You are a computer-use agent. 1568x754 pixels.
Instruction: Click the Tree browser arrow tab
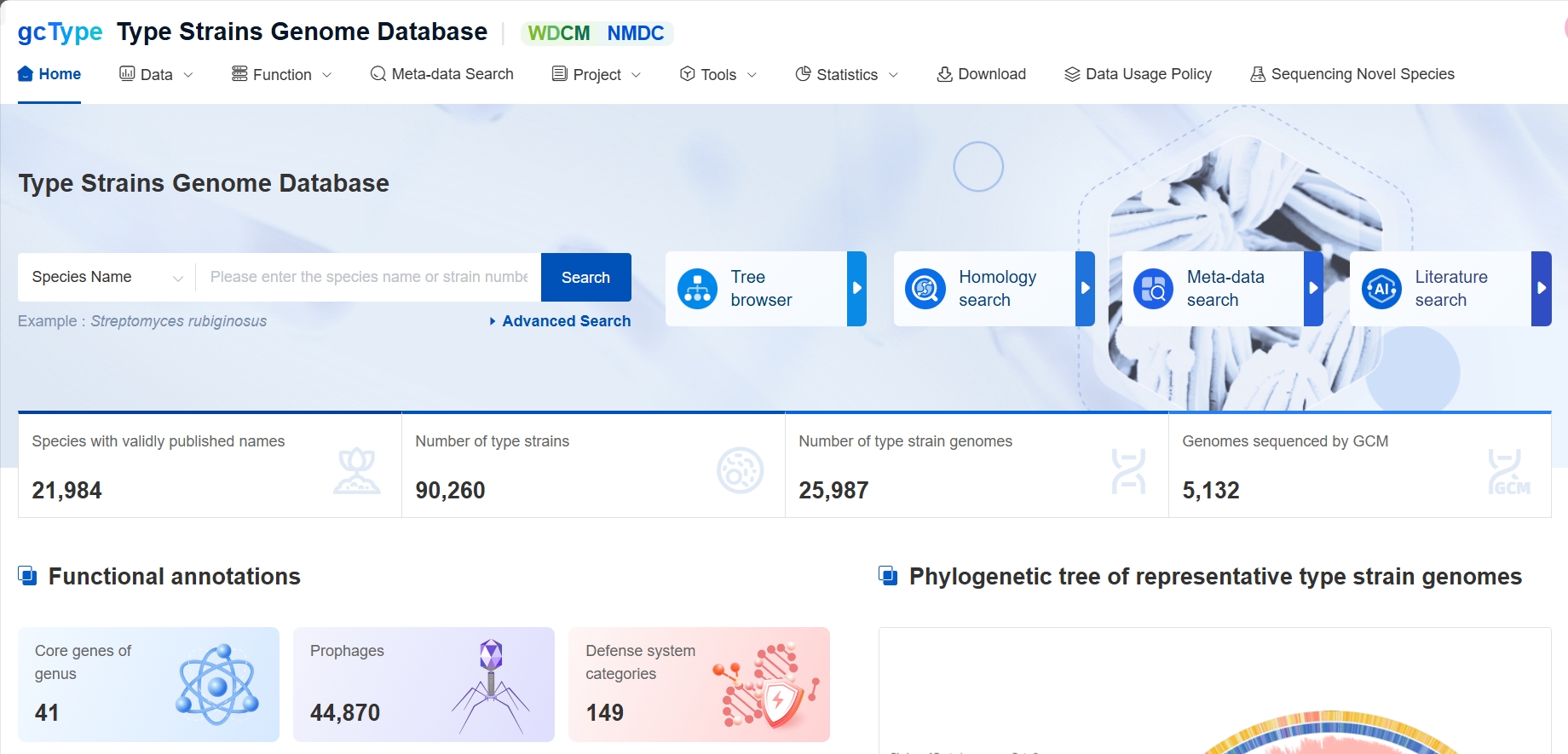[x=857, y=289]
